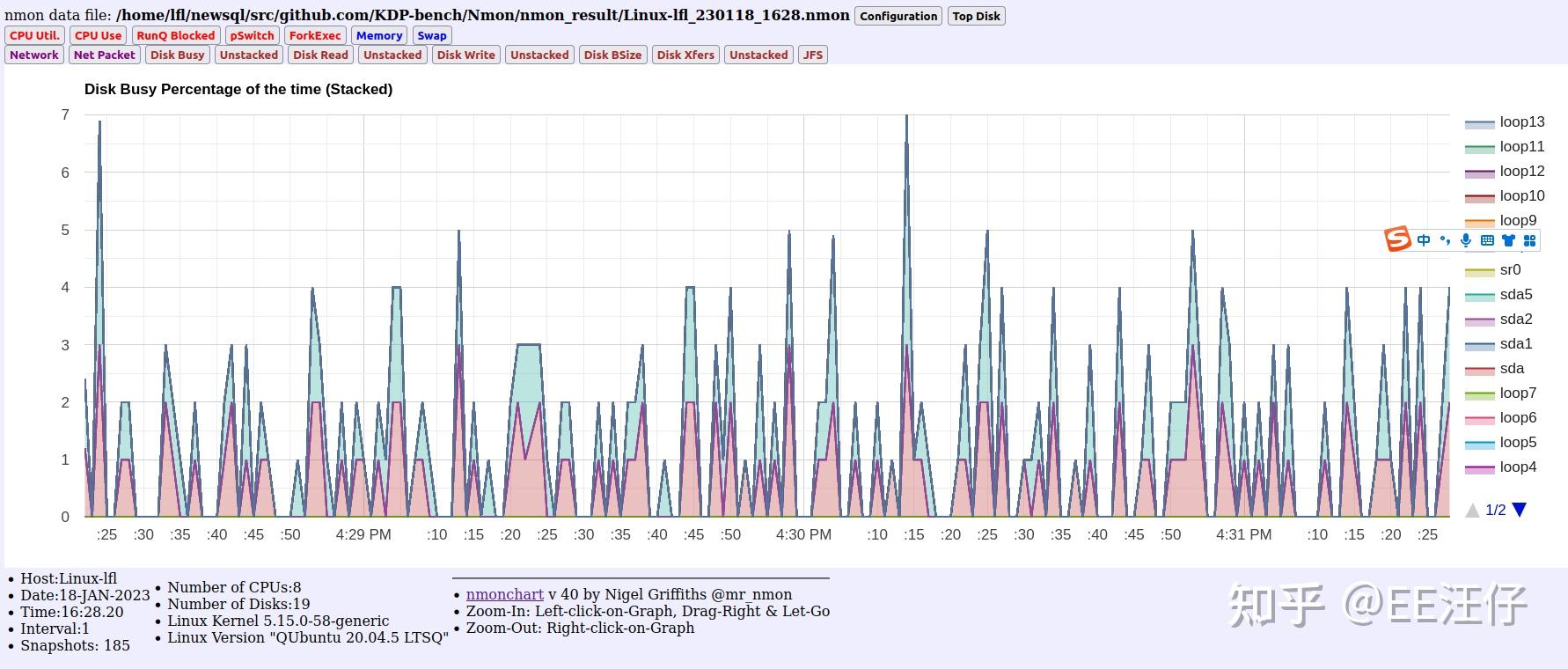Activate Sogou voice input microphone
This screenshot has height=669, width=1568.
pos(1466,240)
